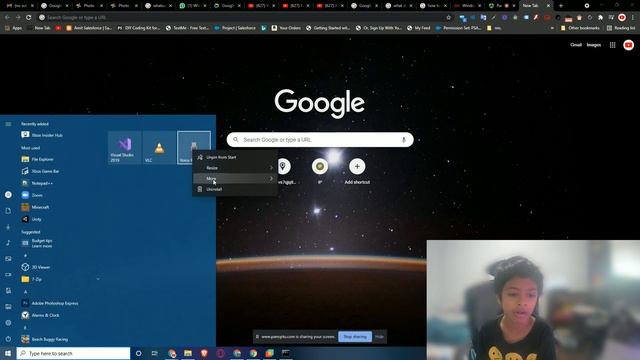Open Documents from the Start menu rail
The height and width of the screenshot is (360, 640).
(x=8, y=211)
